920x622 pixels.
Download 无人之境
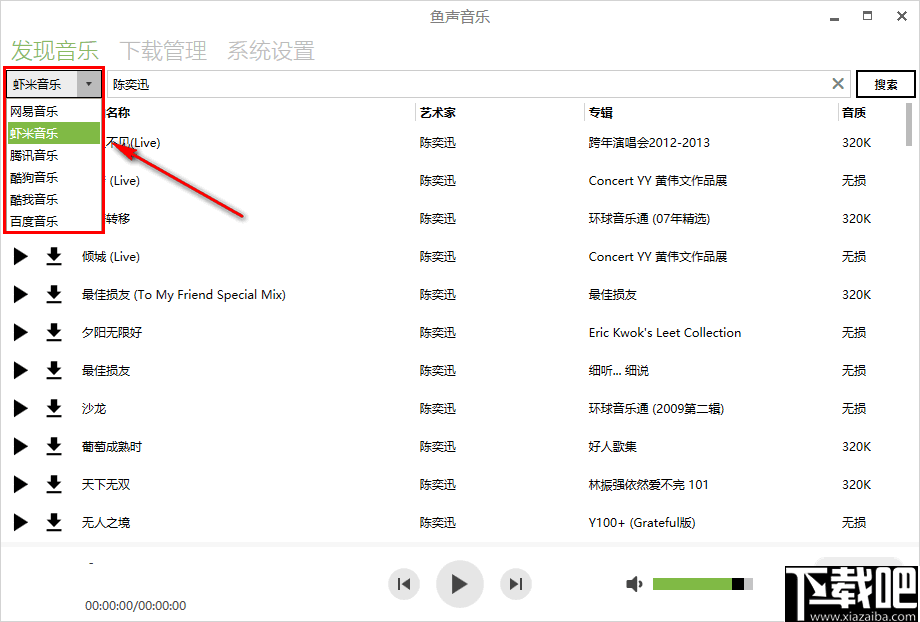tap(54, 522)
